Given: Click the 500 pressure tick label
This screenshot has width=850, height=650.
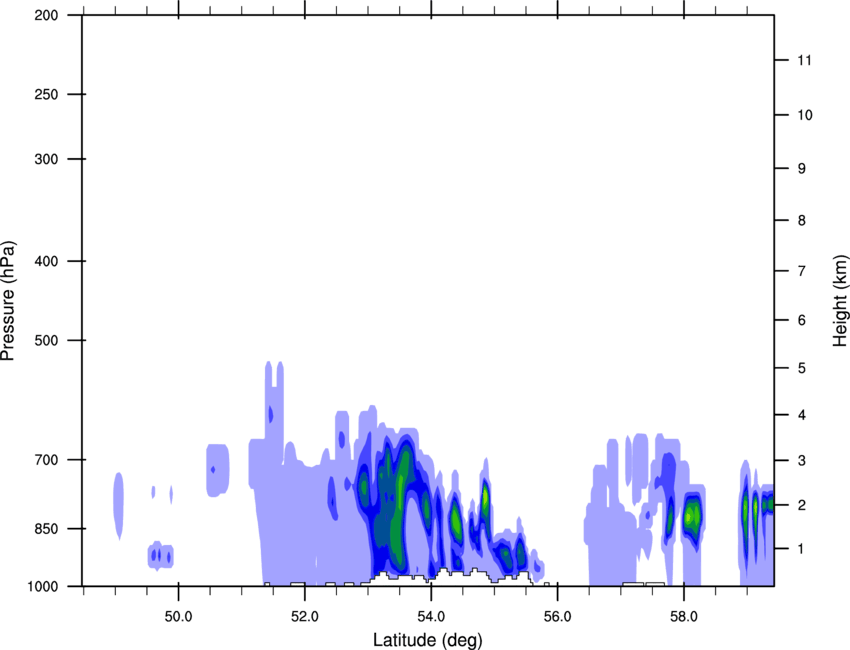Looking at the screenshot, I should (x=46, y=340).
